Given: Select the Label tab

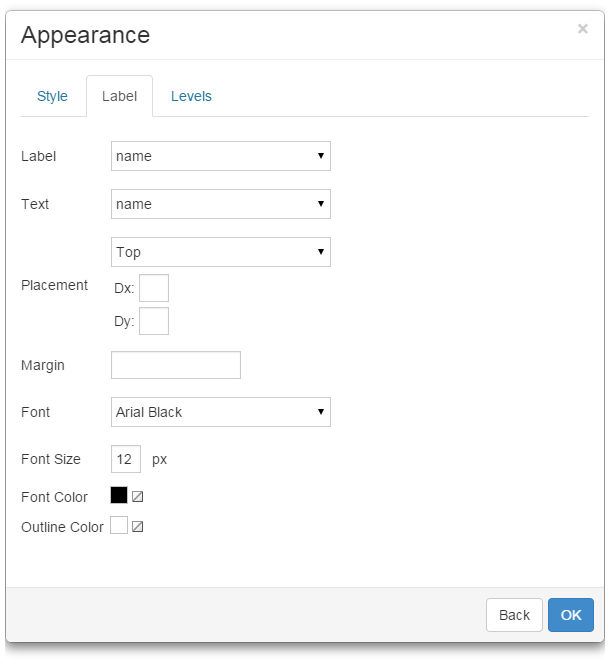Looking at the screenshot, I should click(119, 96).
